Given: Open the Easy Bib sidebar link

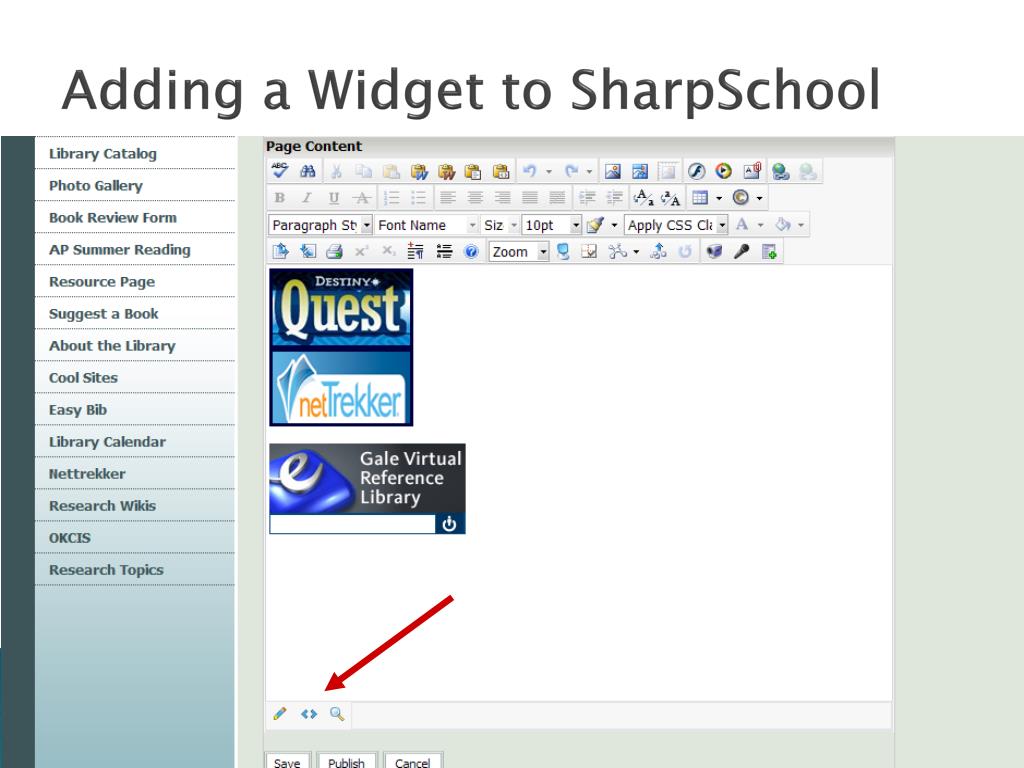Looking at the screenshot, I should [78, 409].
